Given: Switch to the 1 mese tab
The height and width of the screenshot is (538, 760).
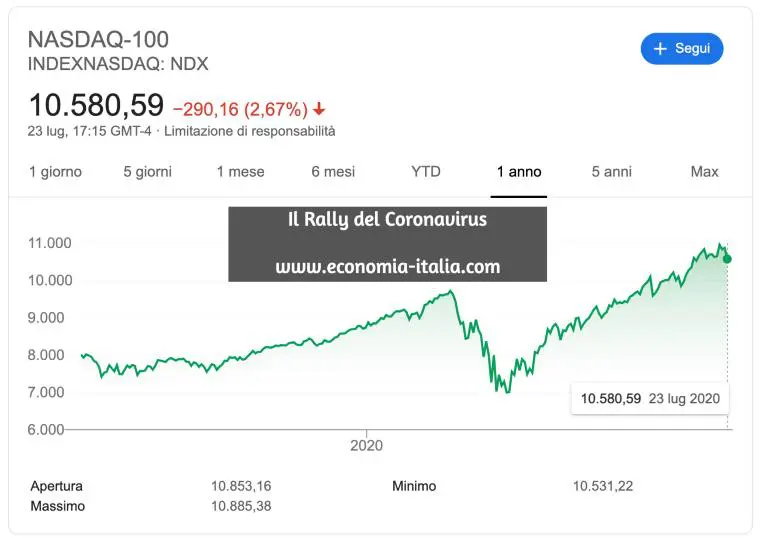Looking at the screenshot, I should [x=240, y=172].
